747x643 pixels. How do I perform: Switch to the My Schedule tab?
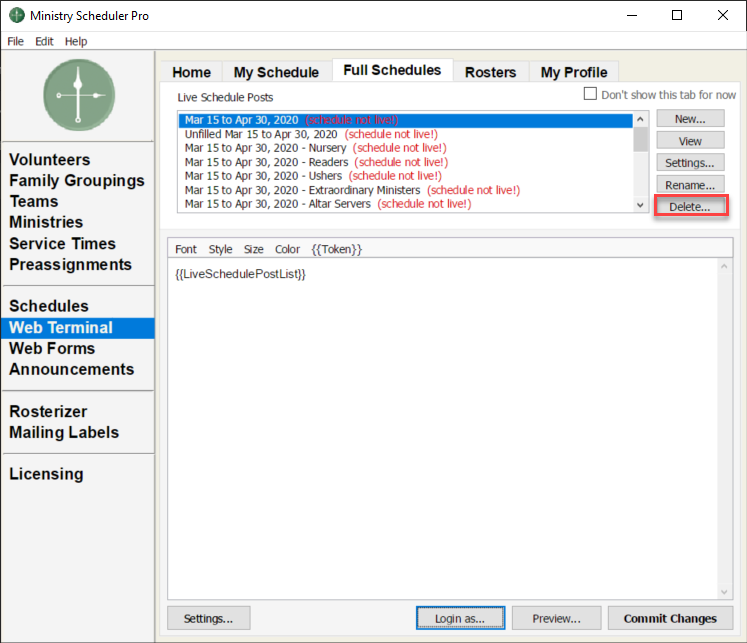click(276, 72)
